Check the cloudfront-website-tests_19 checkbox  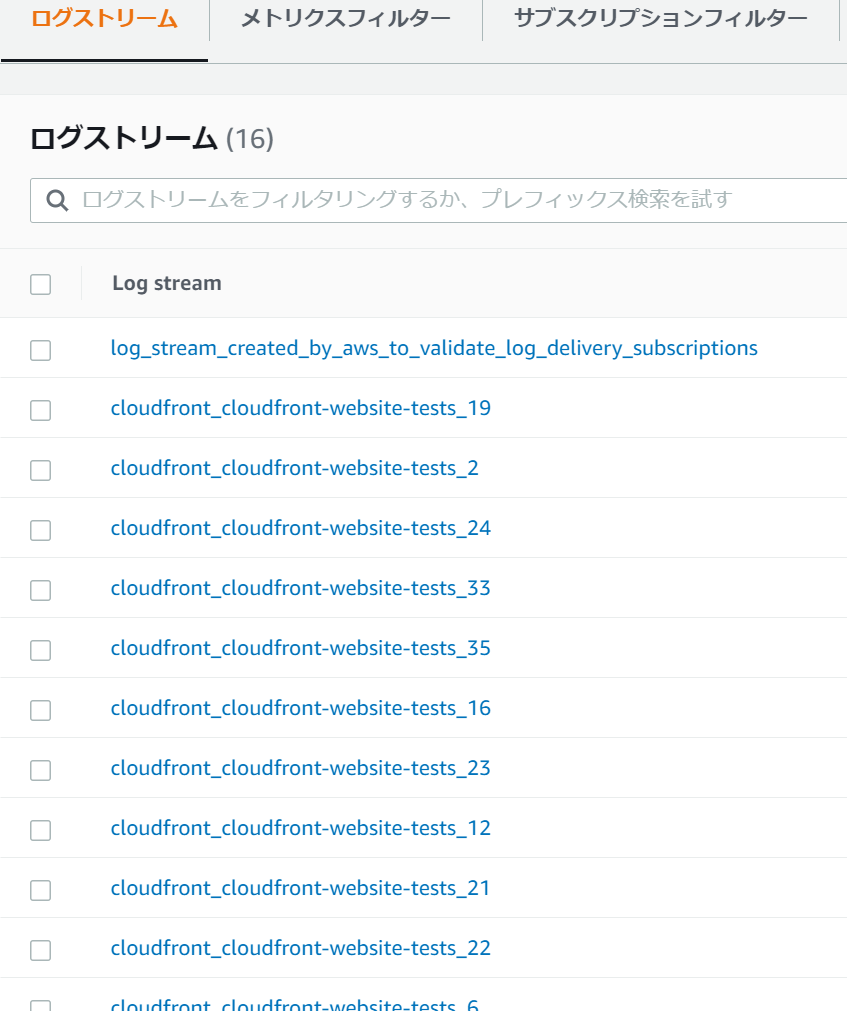pos(40,409)
